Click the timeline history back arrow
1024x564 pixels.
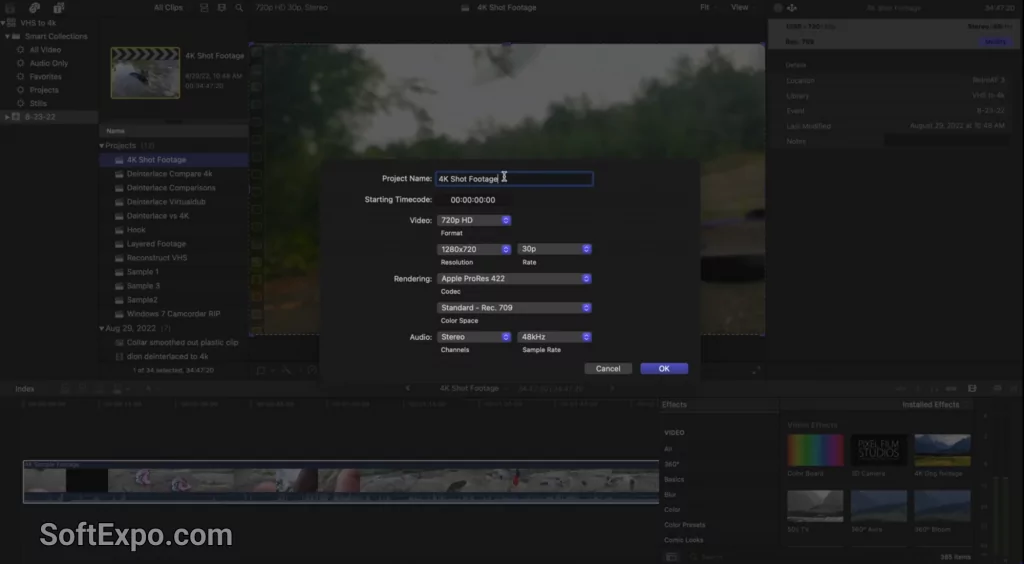coord(408,388)
